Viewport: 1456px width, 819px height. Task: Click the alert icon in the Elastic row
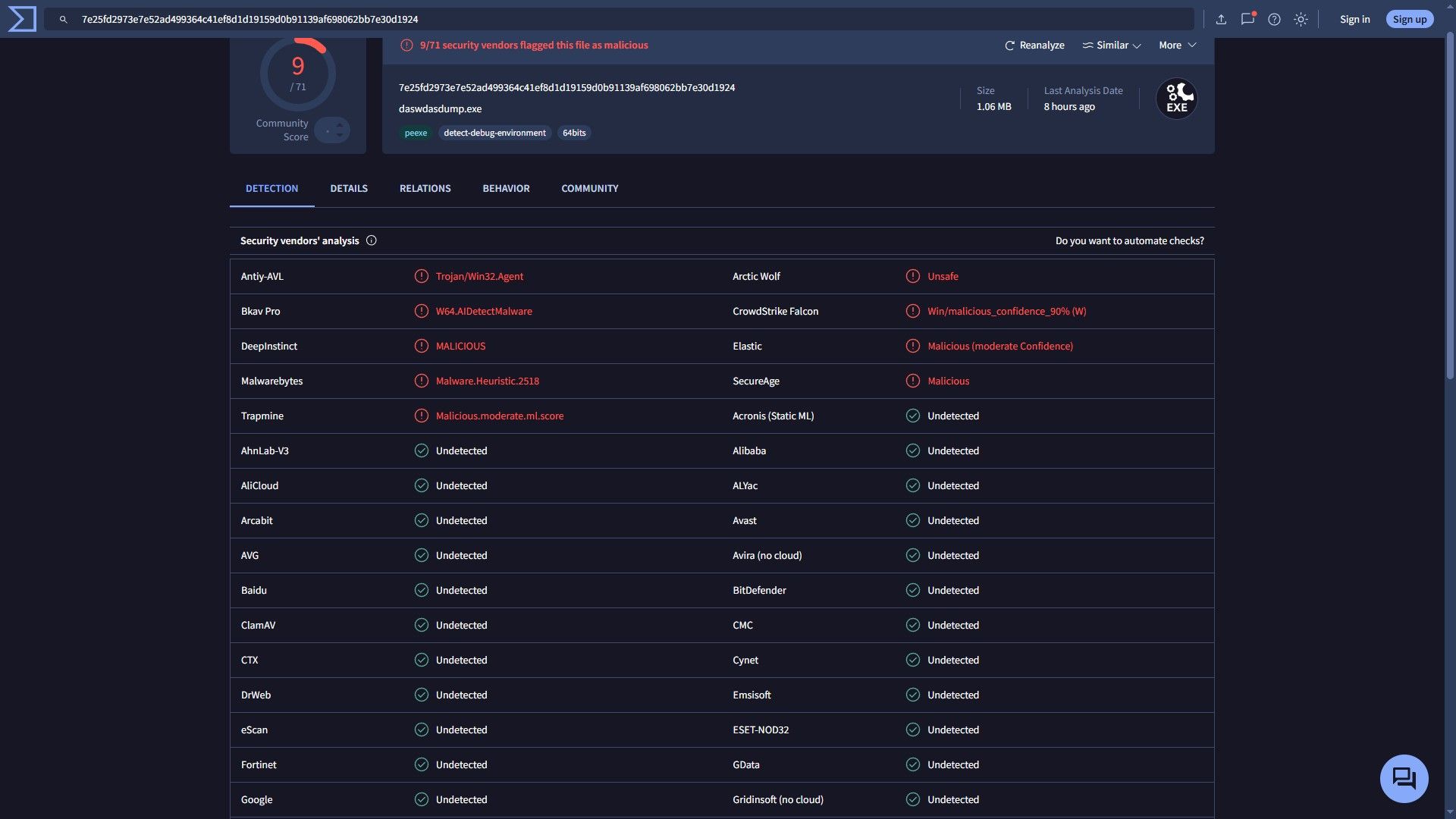913,346
